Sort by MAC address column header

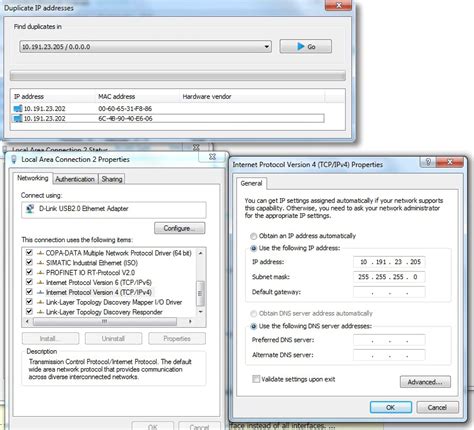[138, 97]
